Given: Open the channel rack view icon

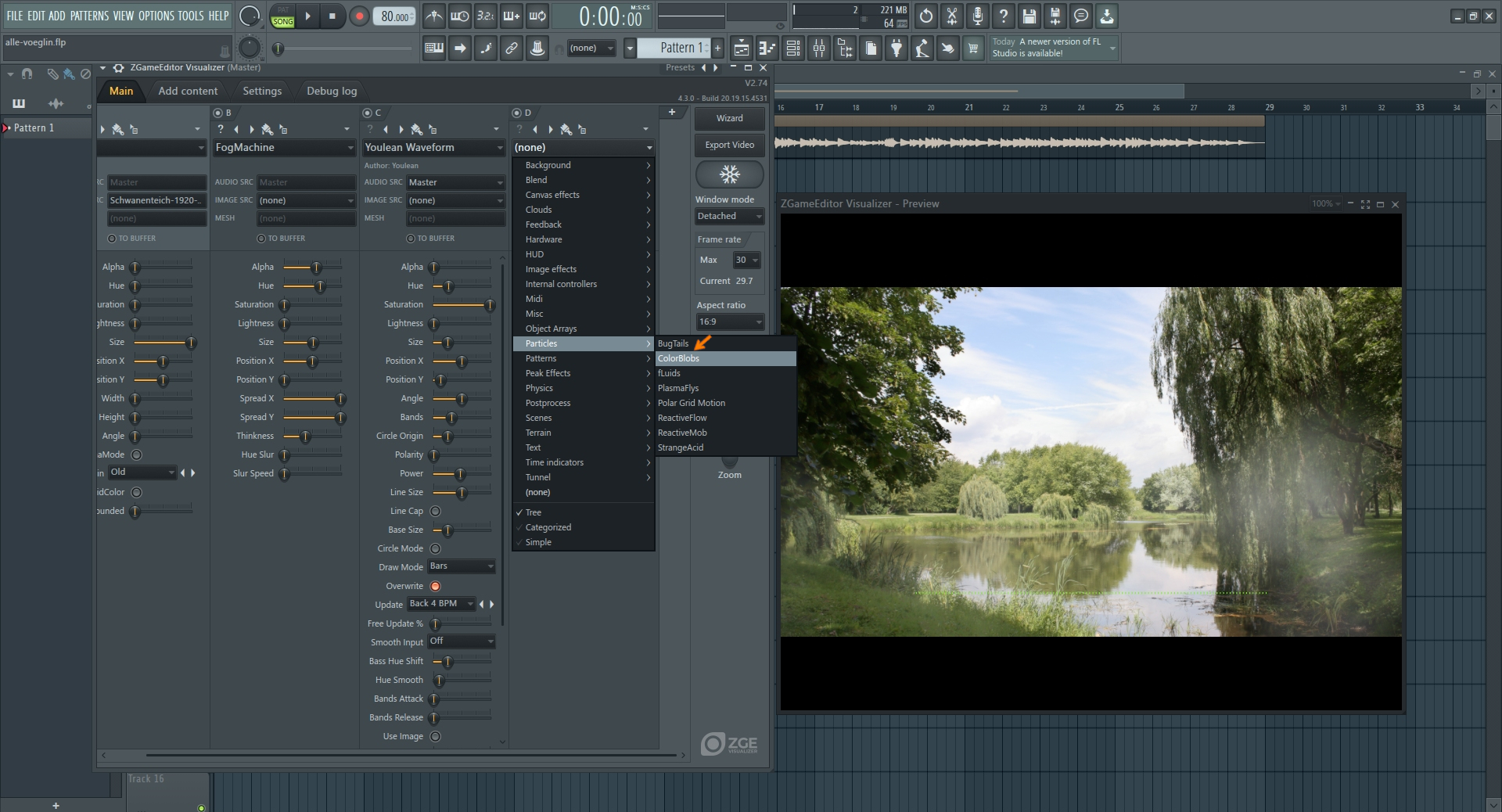Looking at the screenshot, I should tap(793, 49).
